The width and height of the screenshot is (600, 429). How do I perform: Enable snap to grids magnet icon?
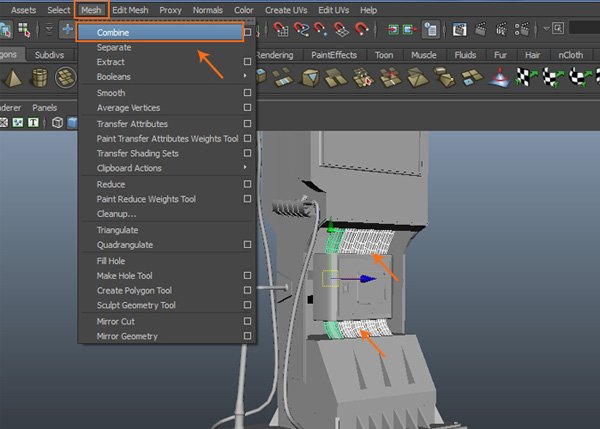[281, 29]
